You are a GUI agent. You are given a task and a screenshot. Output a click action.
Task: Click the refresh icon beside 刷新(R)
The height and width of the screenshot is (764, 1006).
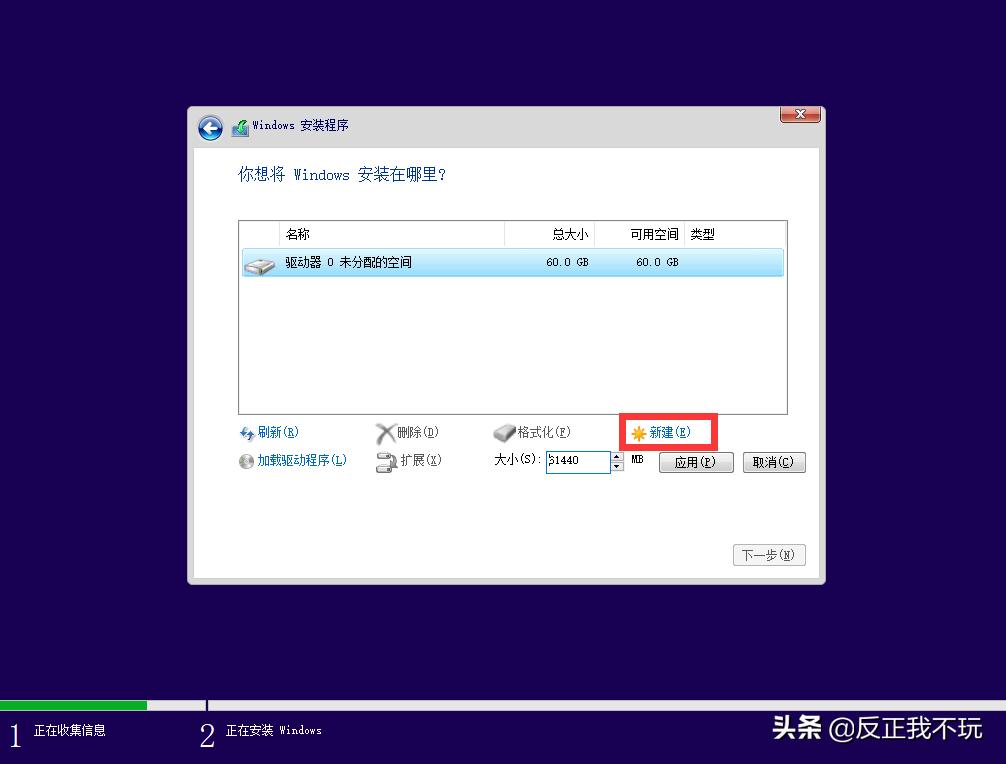pos(246,432)
